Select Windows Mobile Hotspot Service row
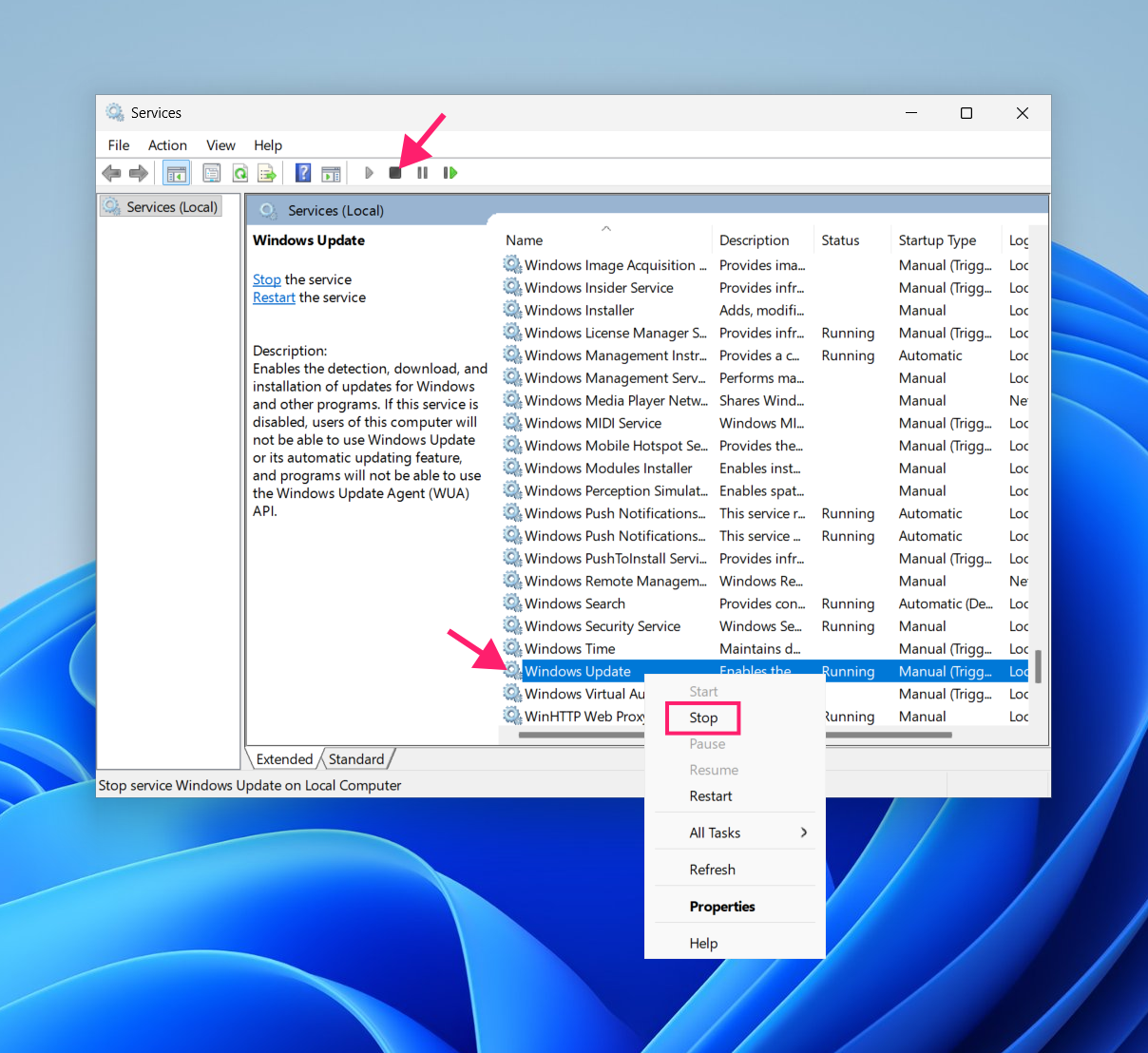This screenshot has width=1148, height=1053. click(765, 446)
